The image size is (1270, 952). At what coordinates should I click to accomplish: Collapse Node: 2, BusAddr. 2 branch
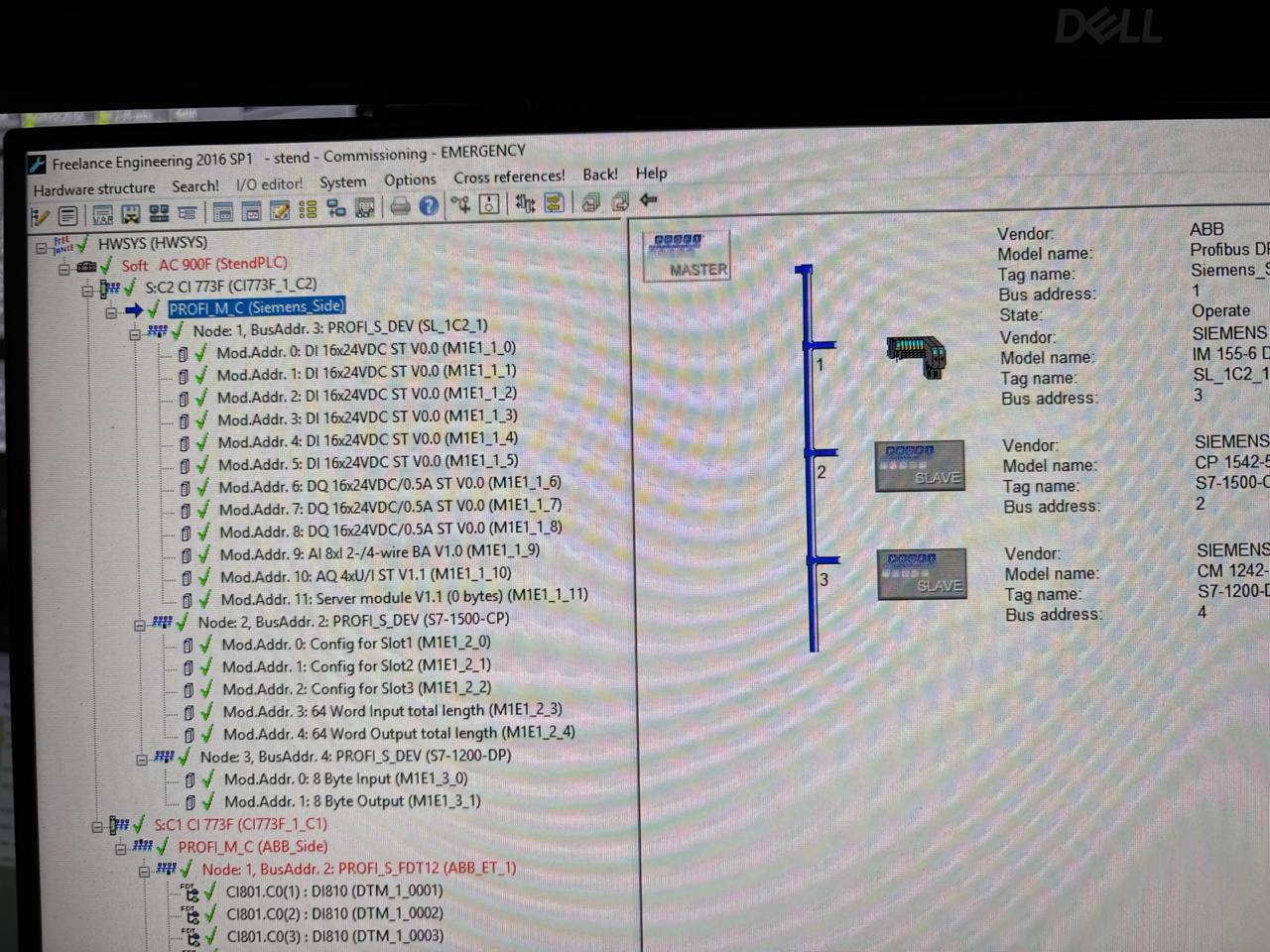click(x=139, y=625)
